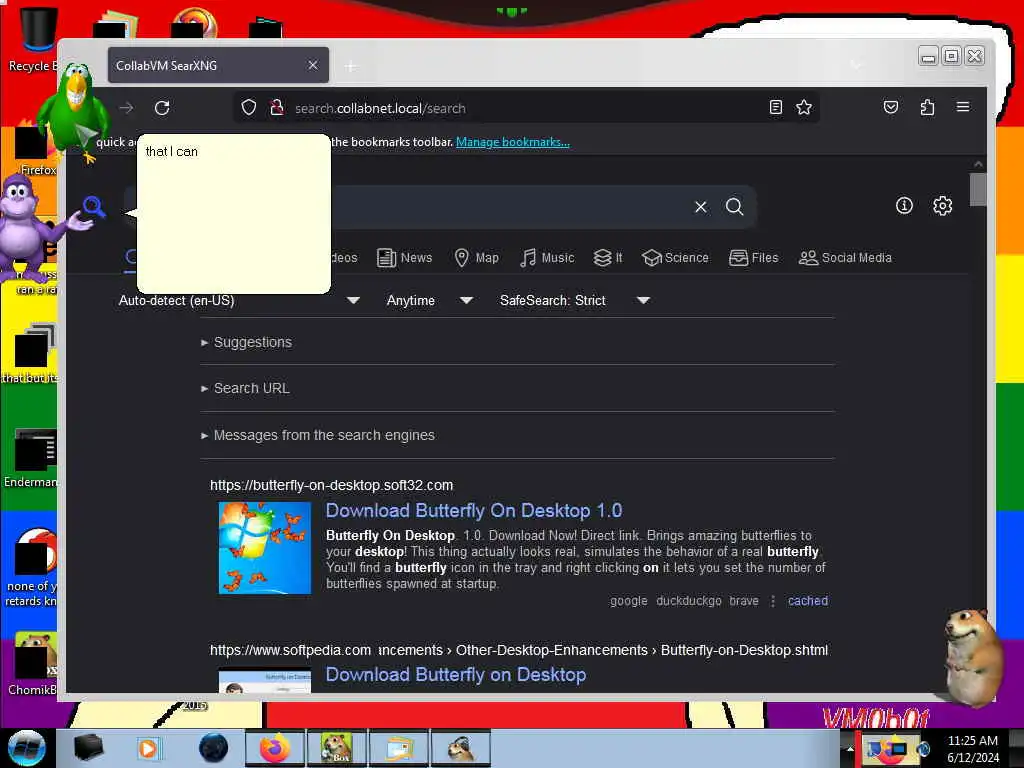1024x768 pixels.
Task: Open the Auto-detect language dropdown
Action: pyautogui.click(x=239, y=300)
